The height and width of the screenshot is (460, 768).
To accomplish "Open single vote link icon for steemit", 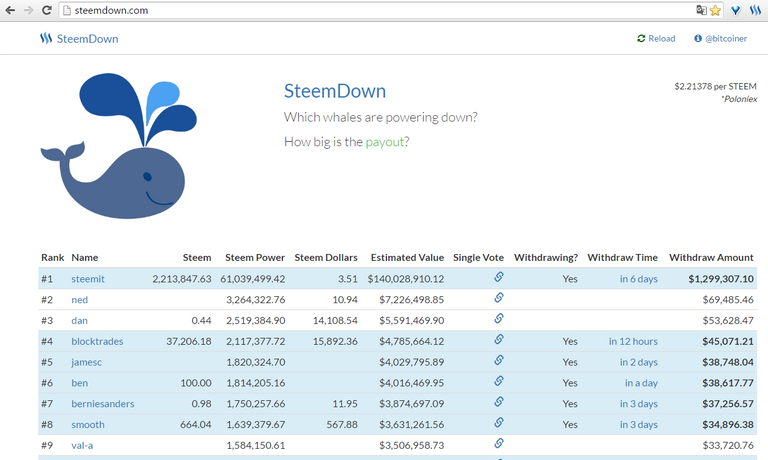I will (x=499, y=277).
